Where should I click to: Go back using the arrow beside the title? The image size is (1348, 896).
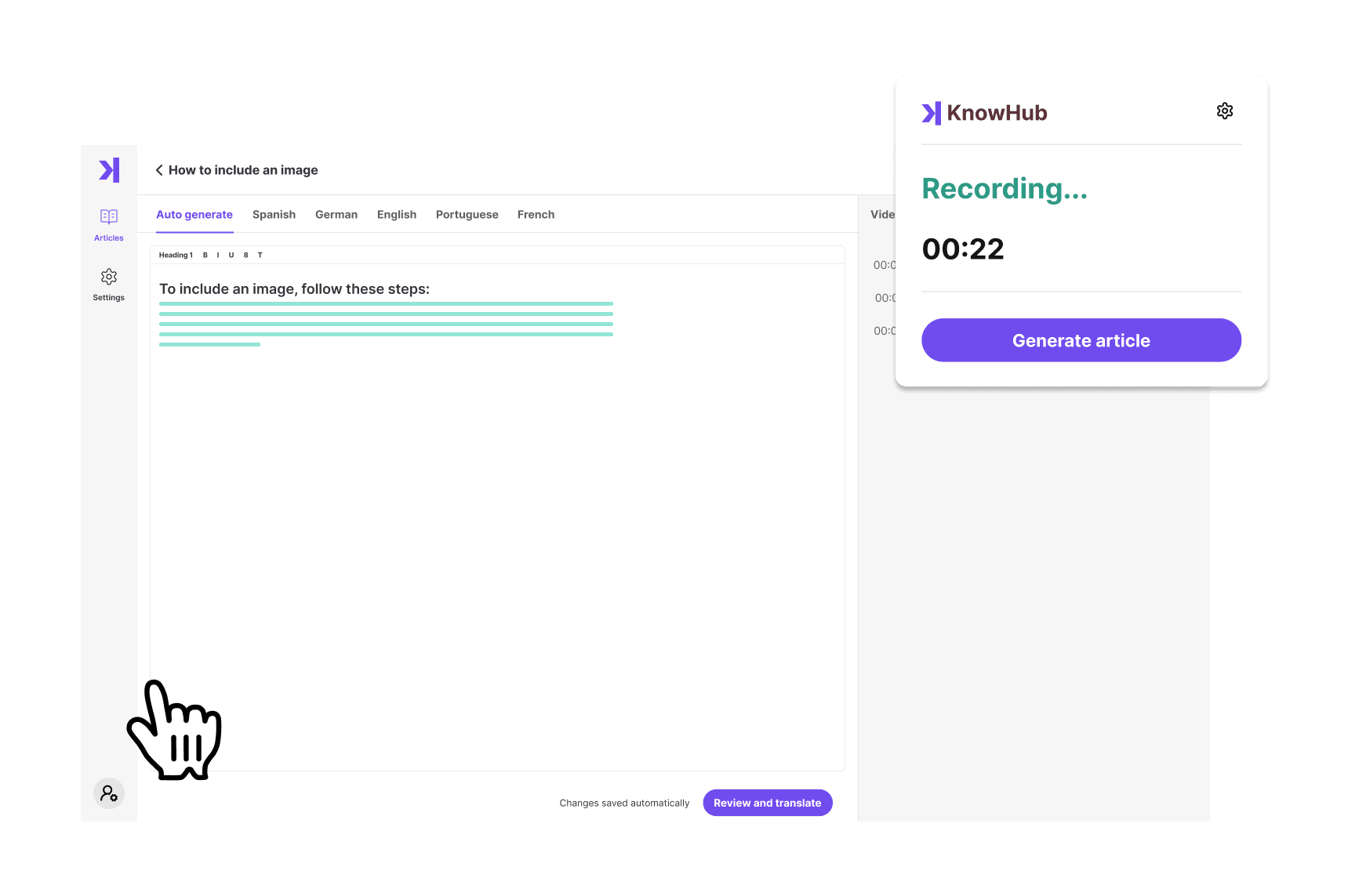click(159, 170)
